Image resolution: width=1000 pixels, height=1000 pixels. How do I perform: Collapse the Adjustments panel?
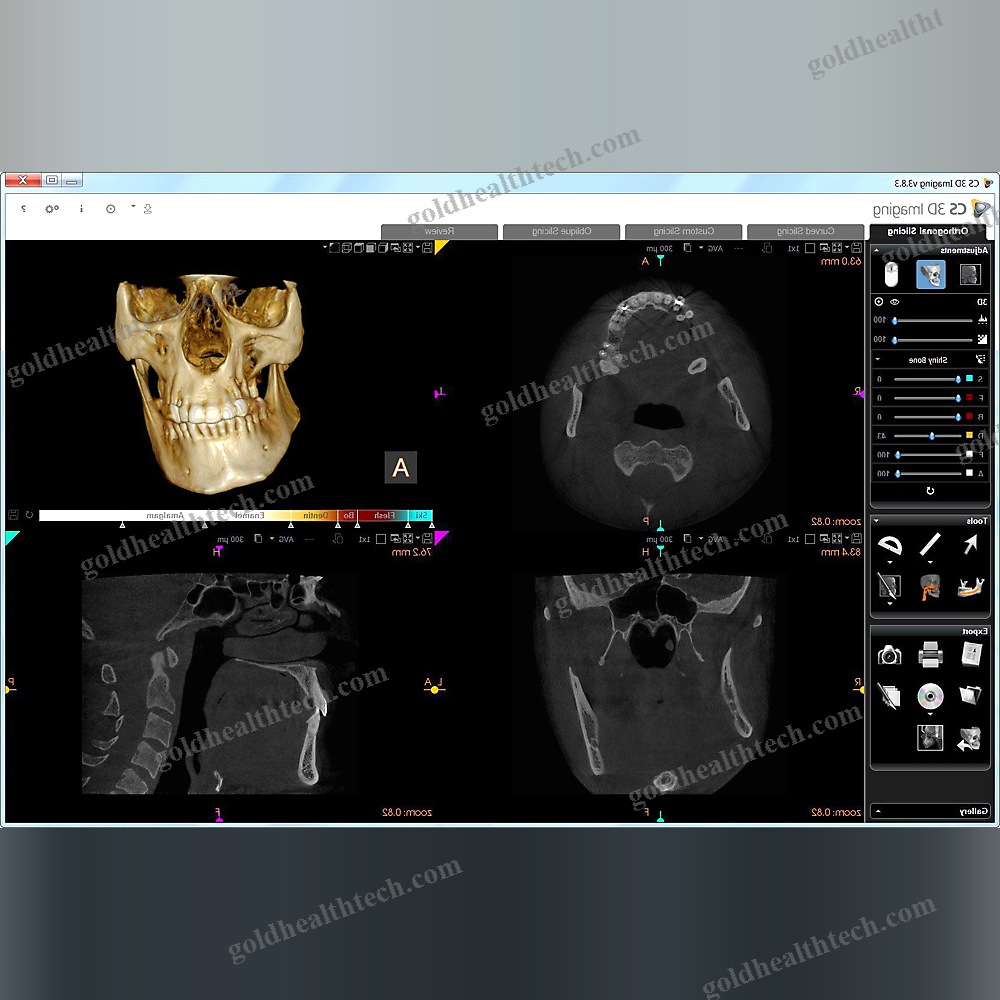pyautogui.click(x=876, y=251)
